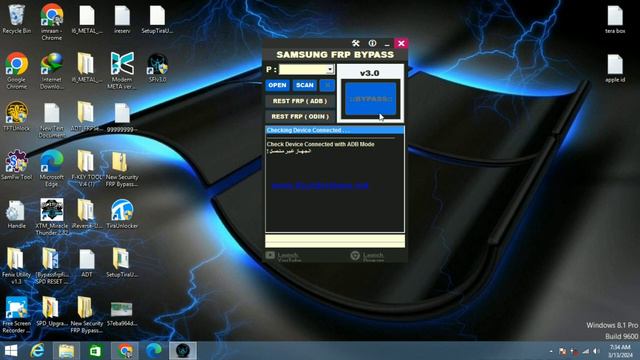The width and height of the screenshot is (640, 360).
Task: Open the F-KEY TOOL V.4 folder
Action: pyautogui.click(x=87, y=168)
